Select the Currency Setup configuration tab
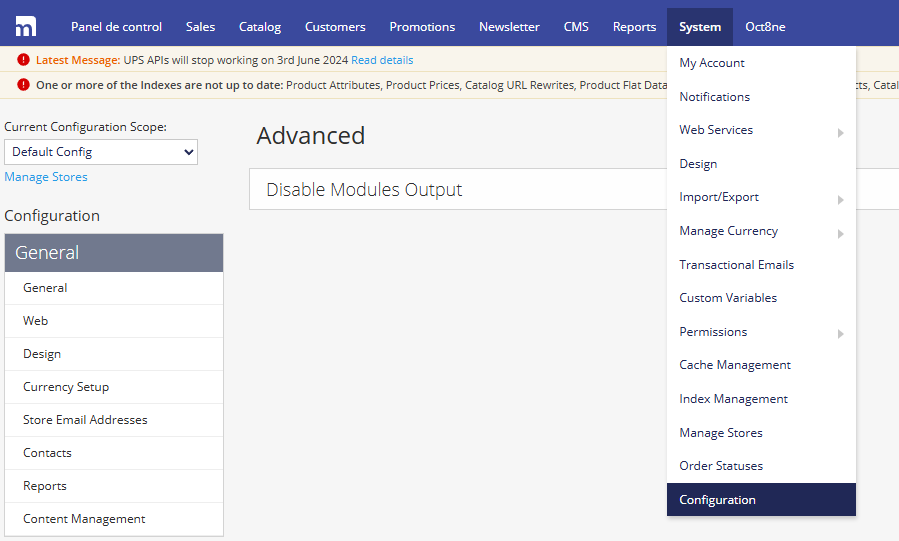 pyautogui.click(x=66, y=387)
